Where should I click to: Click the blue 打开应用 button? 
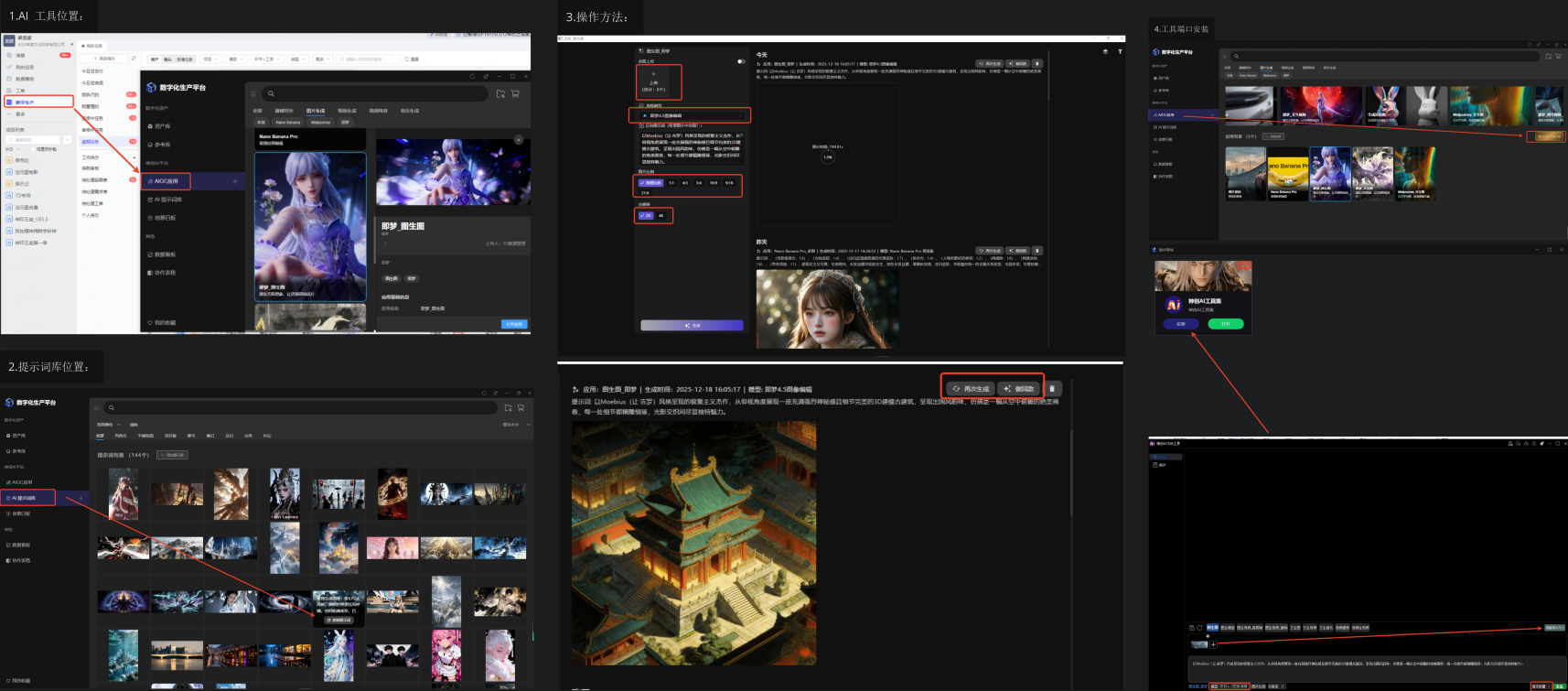[514, 324]
